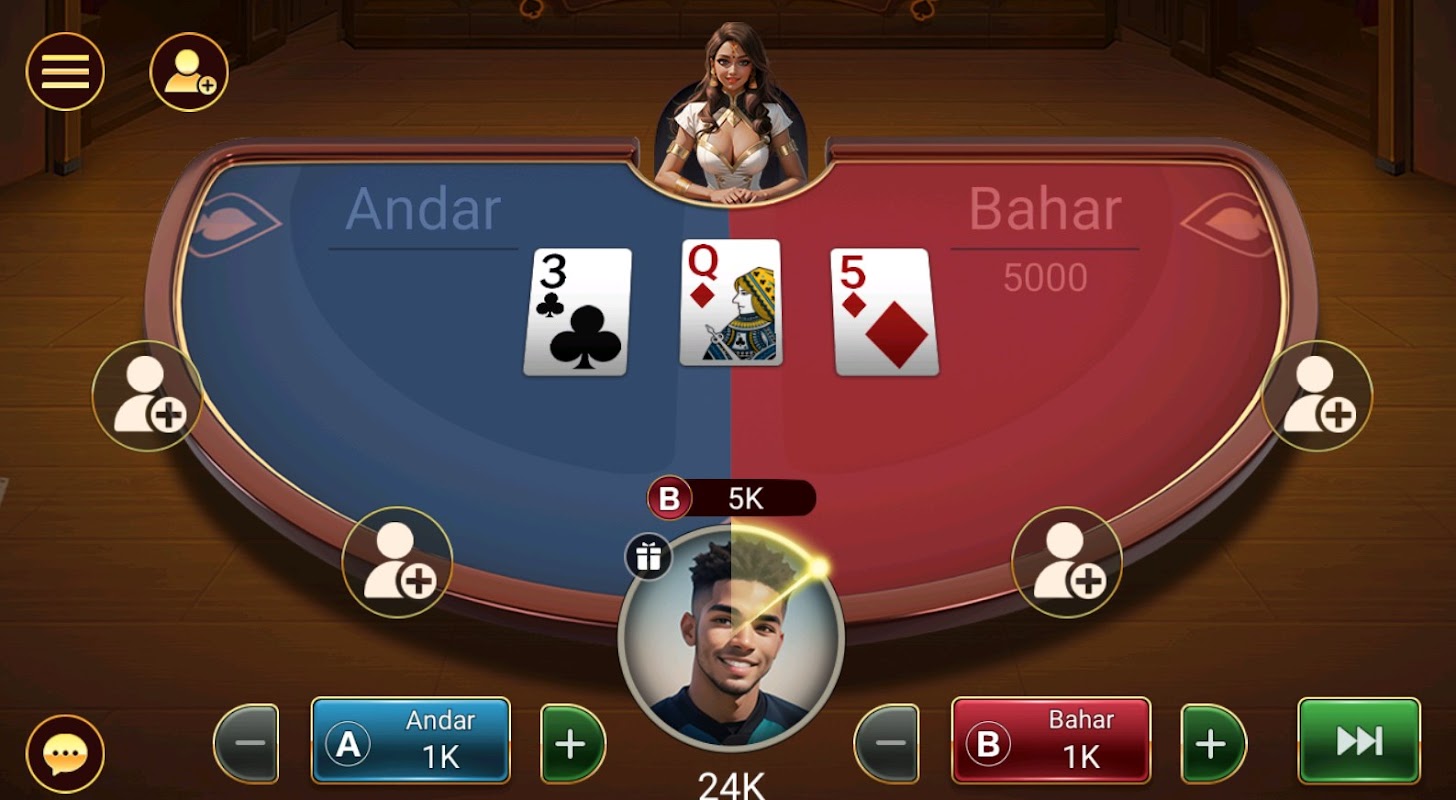Screen dimensions: 1456x800
Task: Join the lower-left empty seat
Action: (397, 562)
